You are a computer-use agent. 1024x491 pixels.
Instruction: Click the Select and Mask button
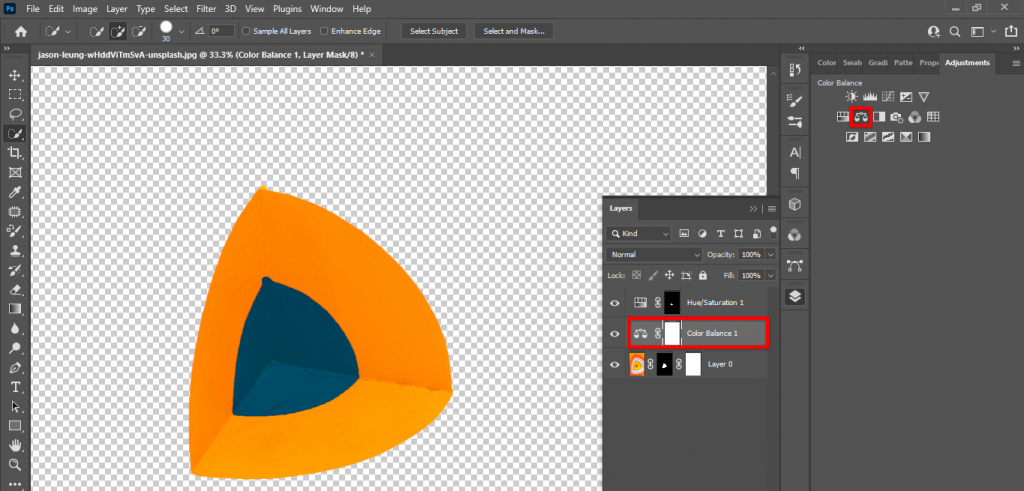click(x=513, y=31)
